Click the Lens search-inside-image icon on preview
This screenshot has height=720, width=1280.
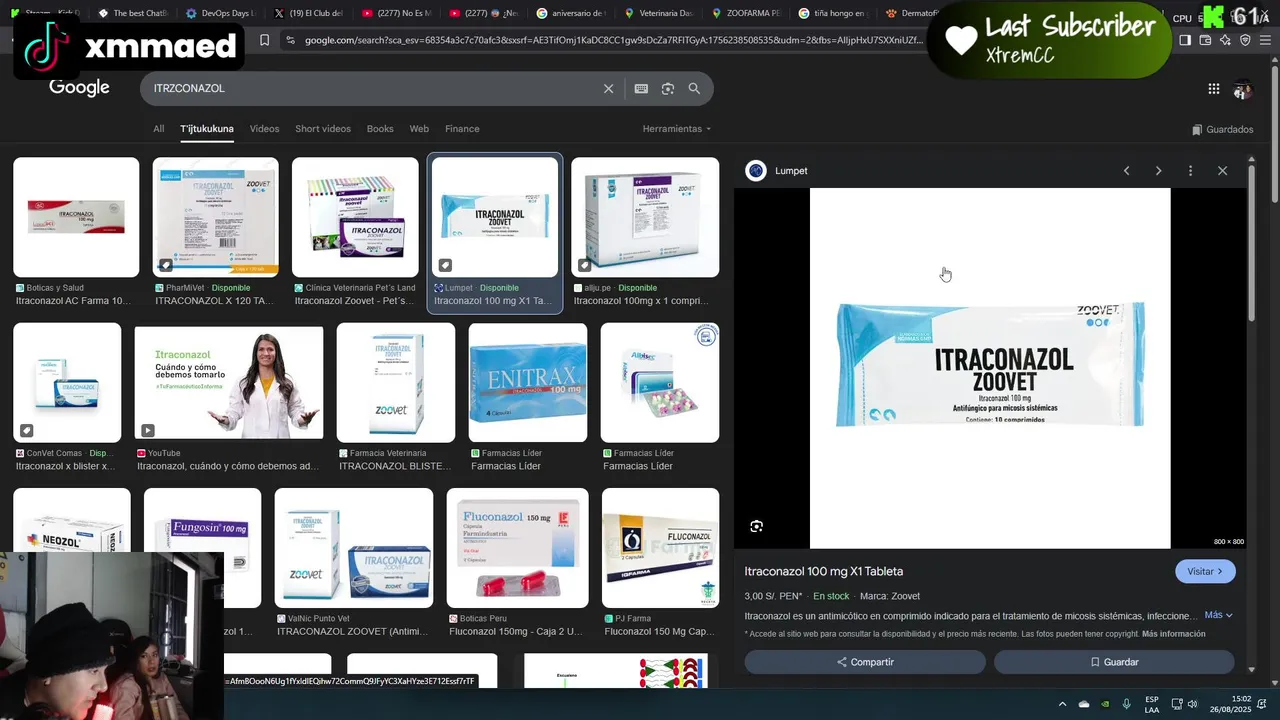click(756, 526)
